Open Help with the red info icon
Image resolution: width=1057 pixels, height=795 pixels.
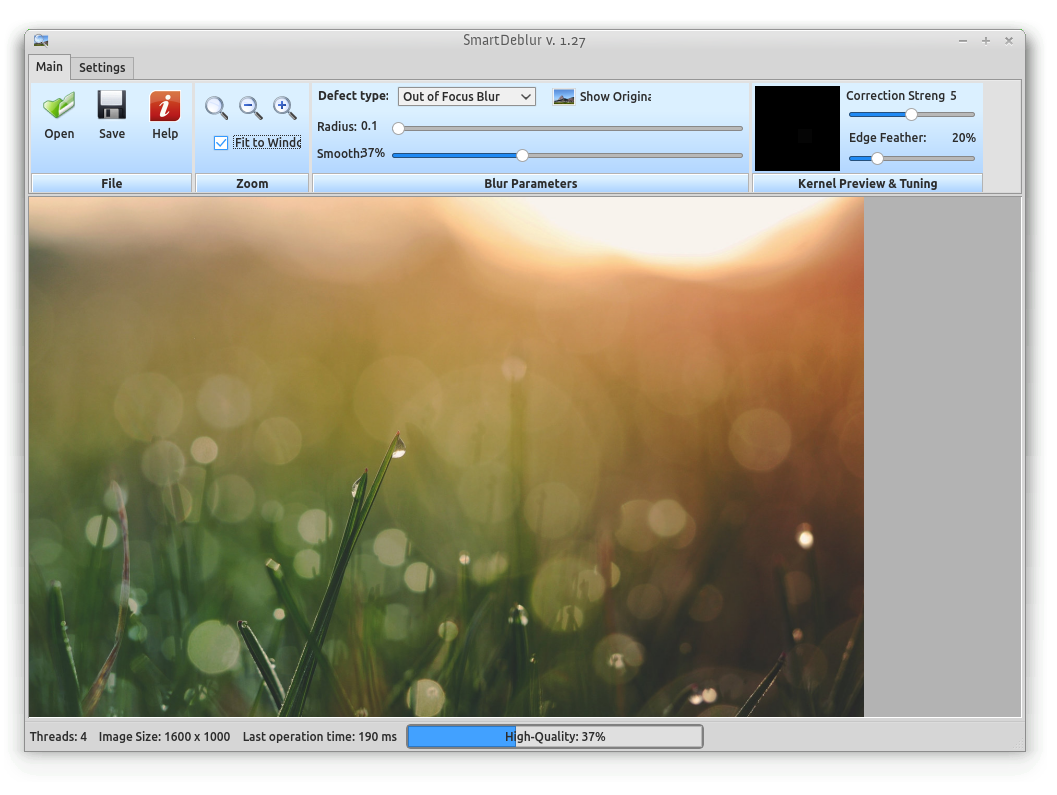point(165,105)
